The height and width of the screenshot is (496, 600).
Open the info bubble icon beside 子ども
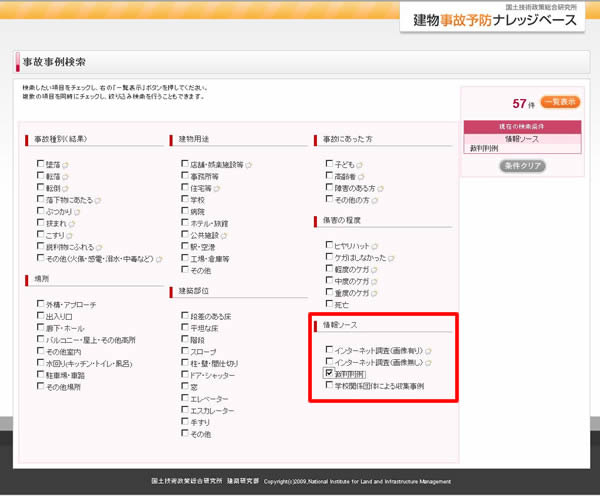359,165
